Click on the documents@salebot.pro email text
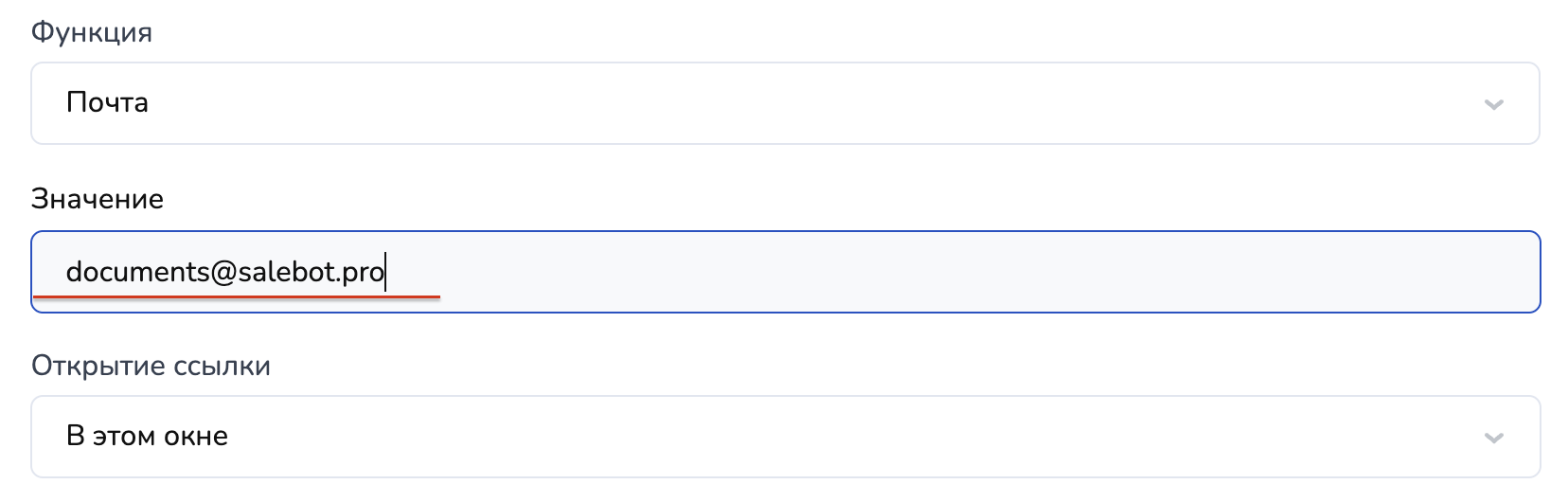1568x502 pixels. 225,273
